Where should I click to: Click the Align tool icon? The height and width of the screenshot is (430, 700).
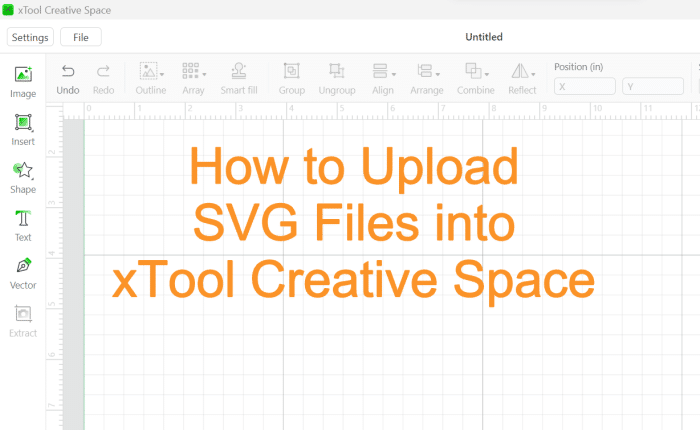point(380,71)
